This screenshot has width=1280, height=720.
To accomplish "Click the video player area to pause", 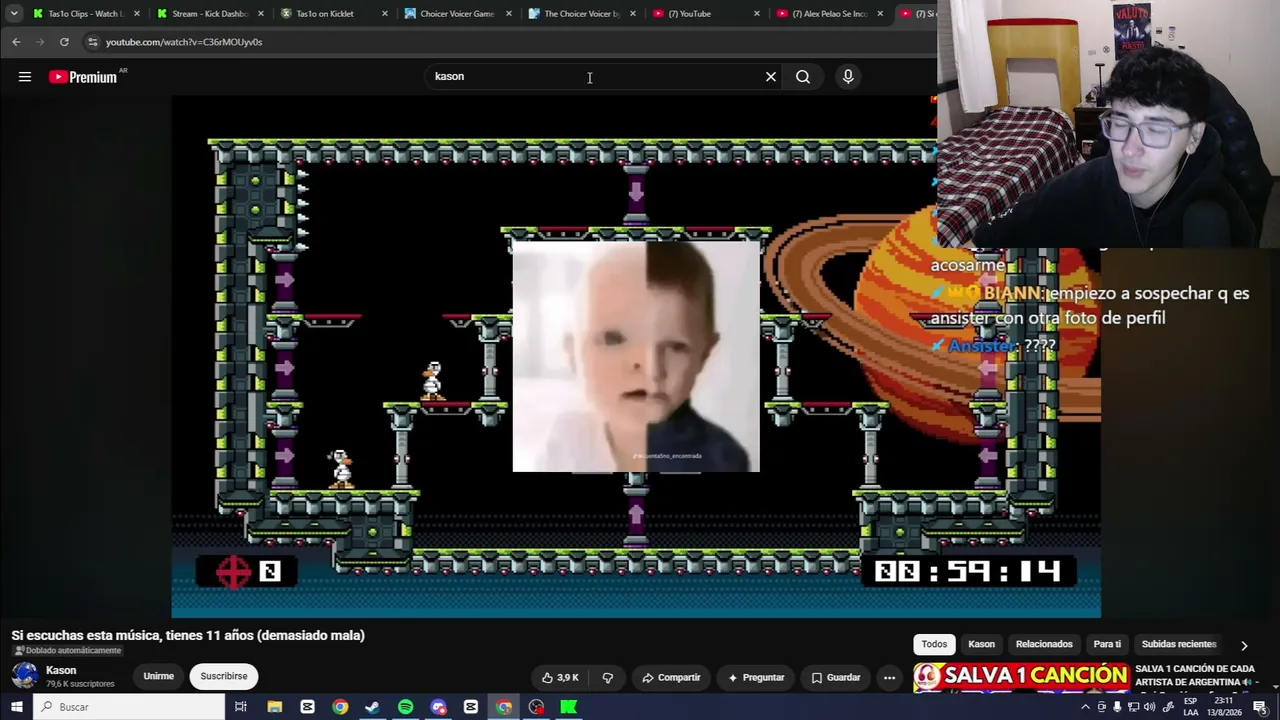I will tap(636, 355).
